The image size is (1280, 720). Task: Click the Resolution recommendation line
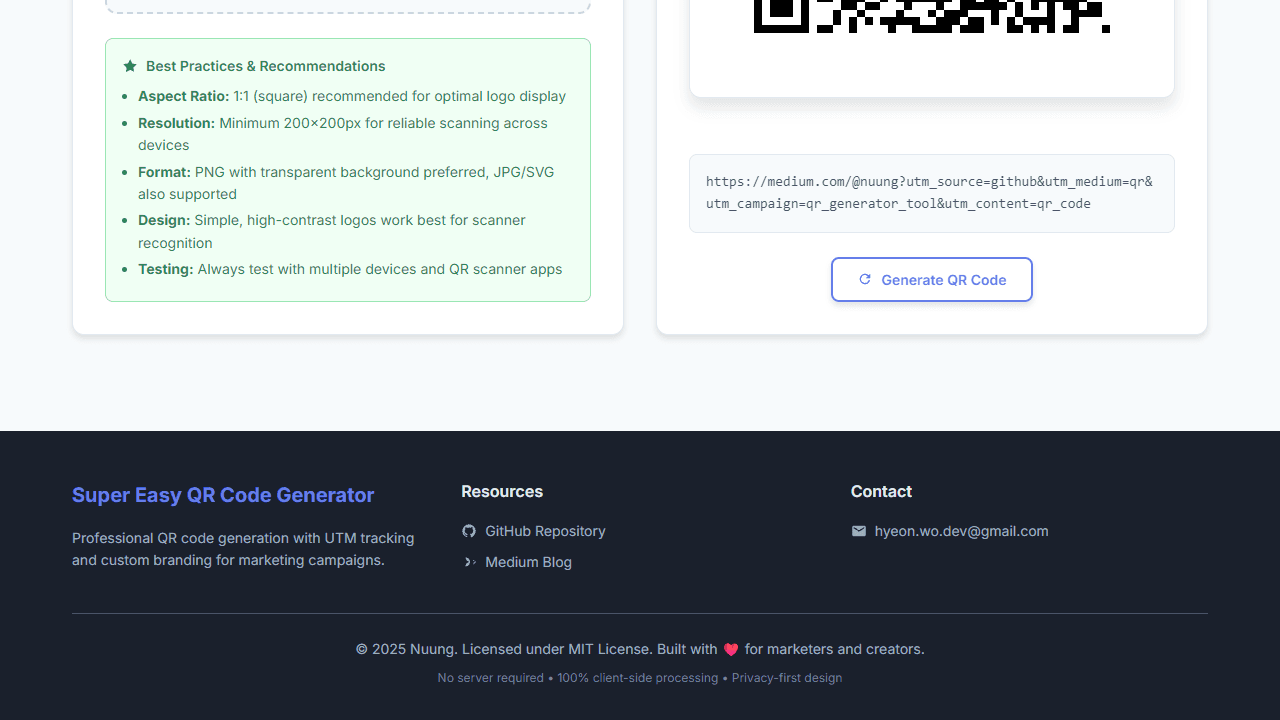(x=343, y=134)
